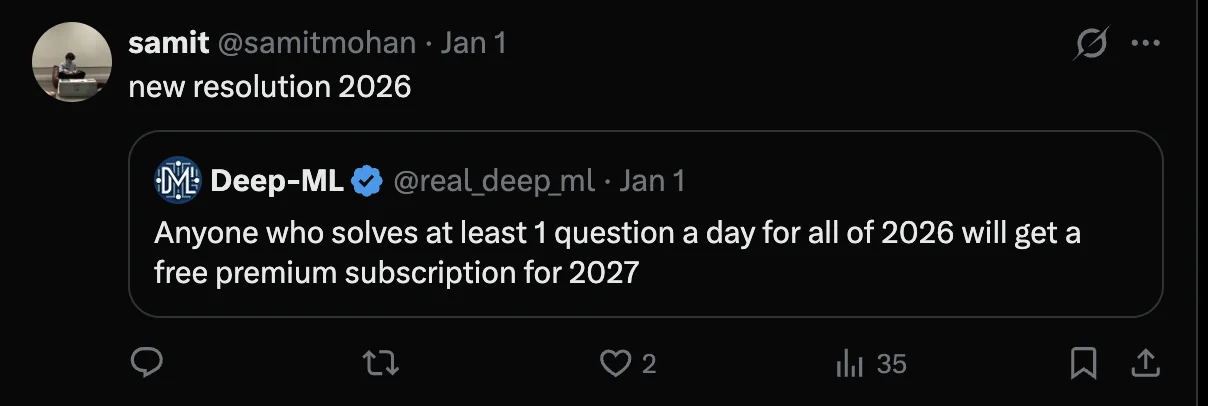This screenshot has width=1208, height=406.
Task: Reply to samit's tweet
Action: (147, 364)
